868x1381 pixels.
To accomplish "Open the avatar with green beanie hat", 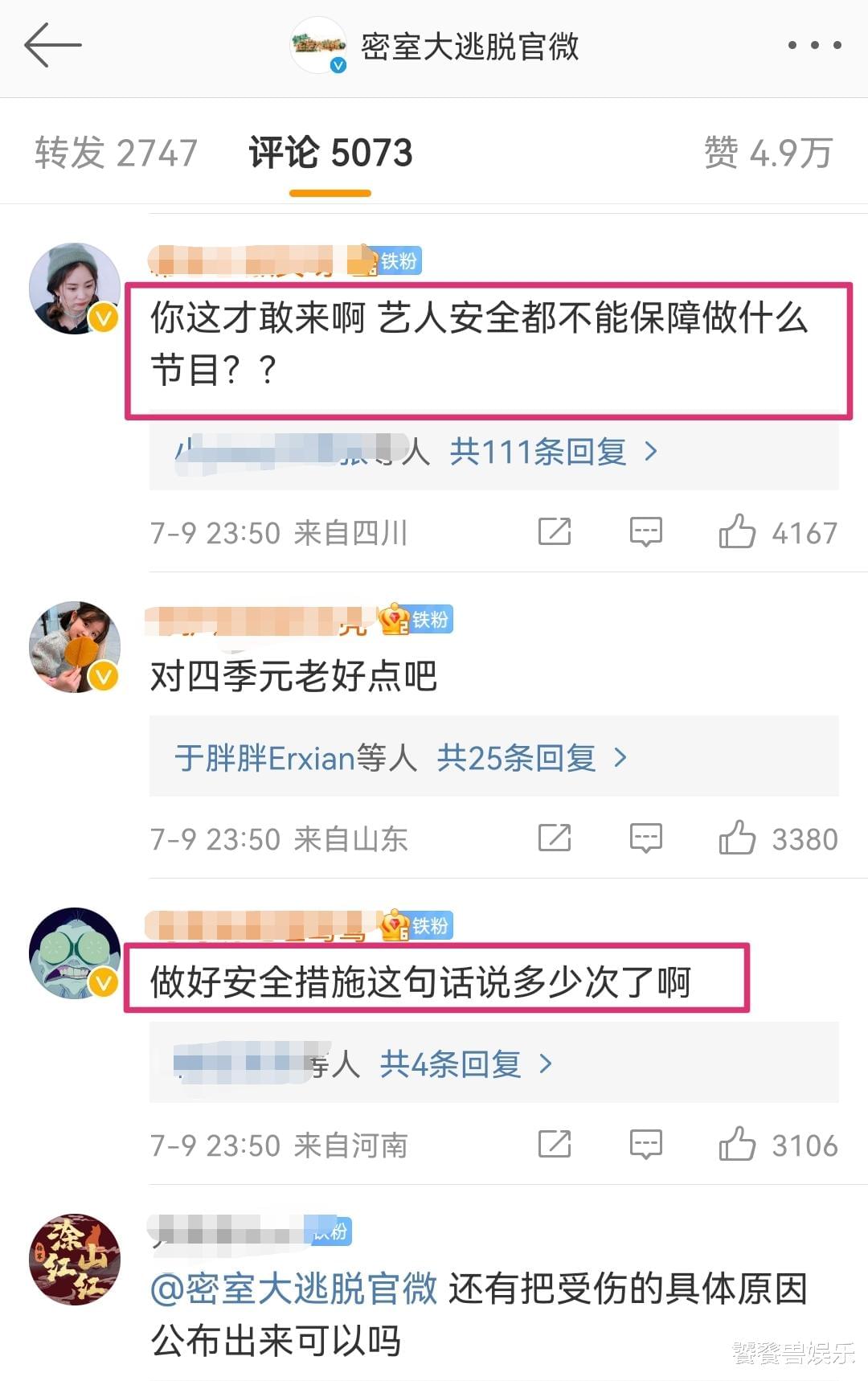I will (x=75, y=288).
